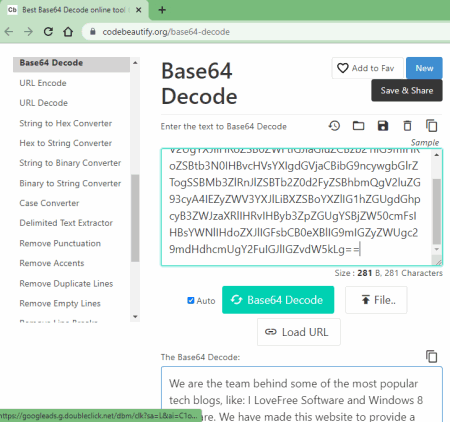This screenshot has width=450, height=422.
Task: Click the input textarea scrollbar thumb
Action: point(437,211)
